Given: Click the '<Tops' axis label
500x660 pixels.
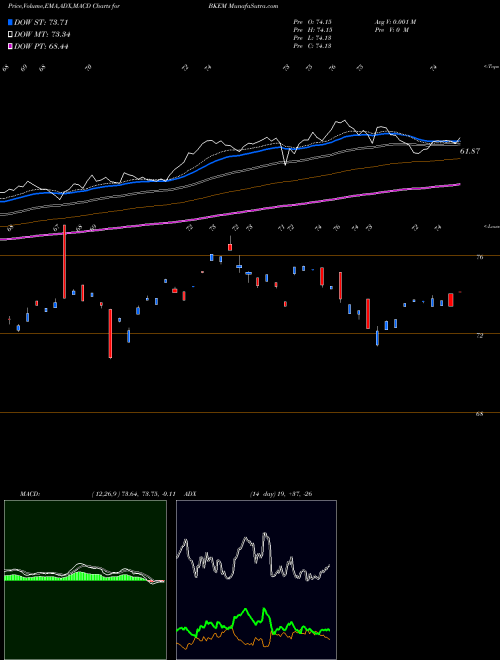Looking at the screenshot, I should [491, 66].
